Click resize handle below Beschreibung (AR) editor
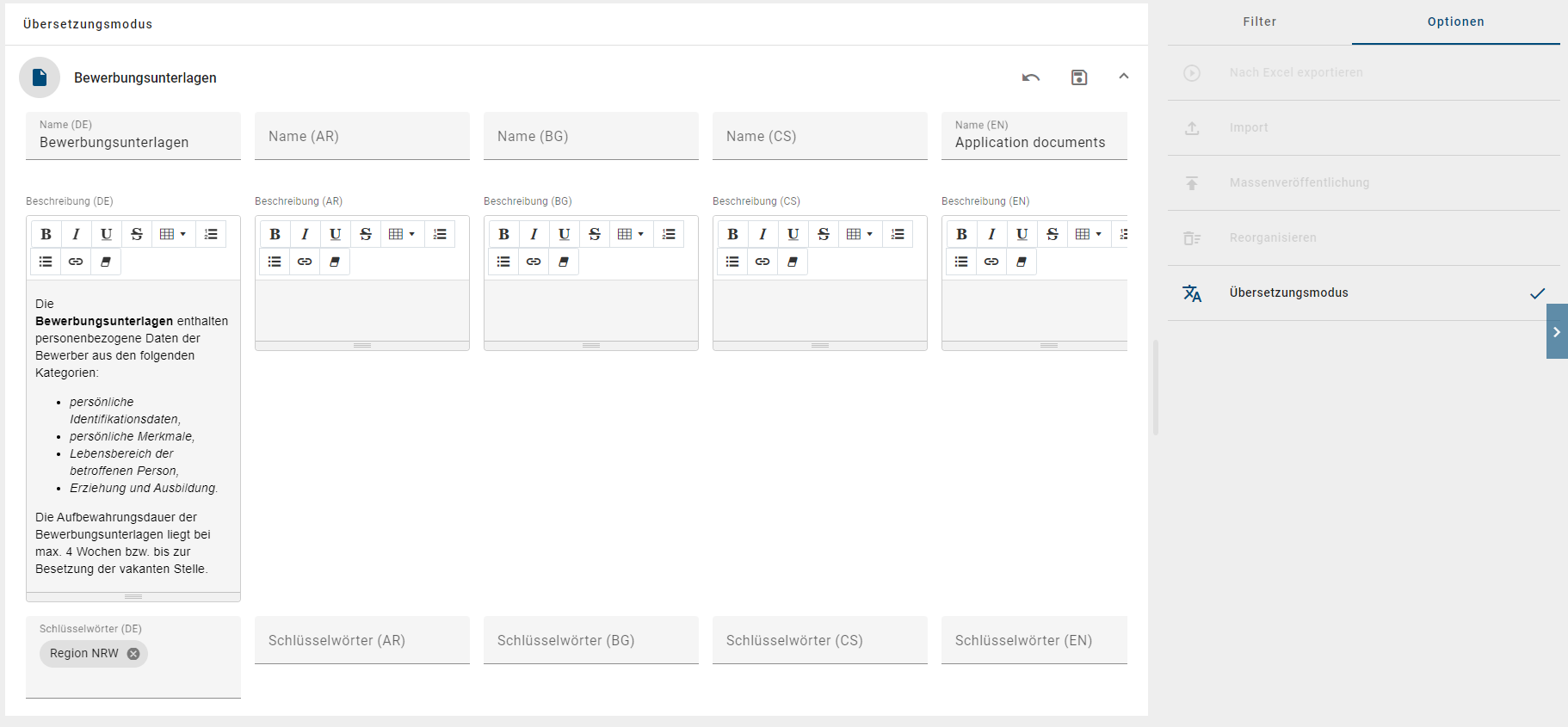This screenshot has width=1568, height=727. tap(362, 345)
